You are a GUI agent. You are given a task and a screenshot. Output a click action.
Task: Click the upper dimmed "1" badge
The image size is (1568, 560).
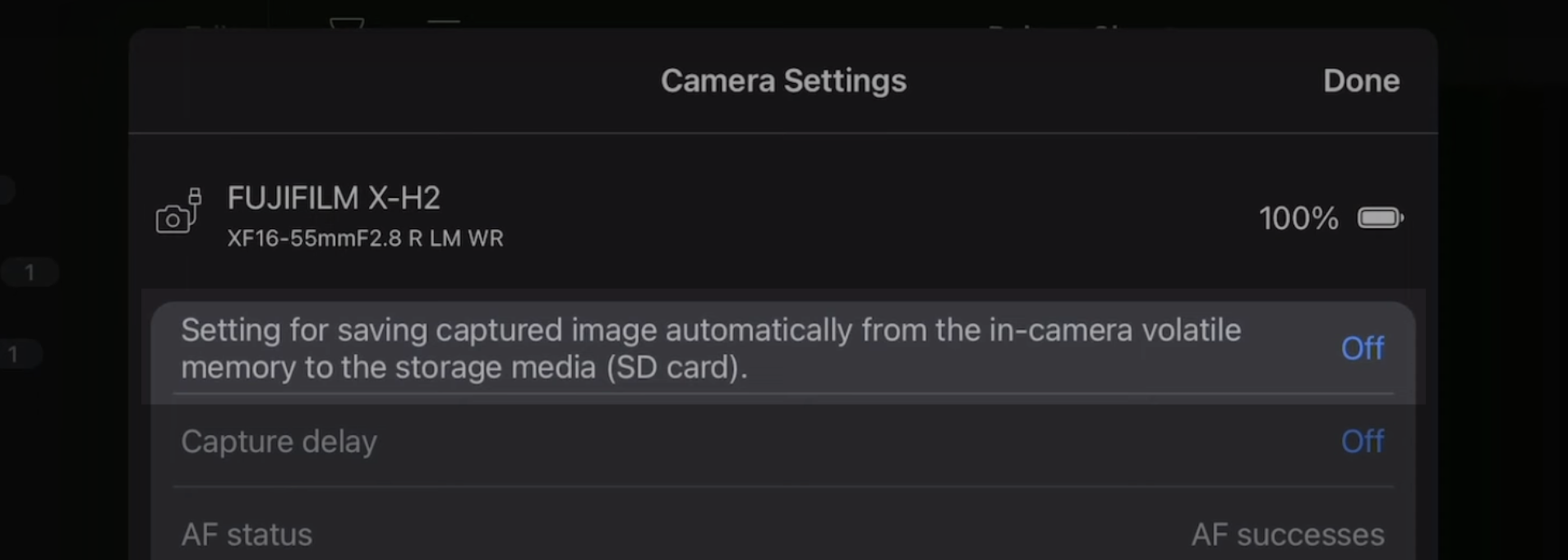tap(30, 272)
